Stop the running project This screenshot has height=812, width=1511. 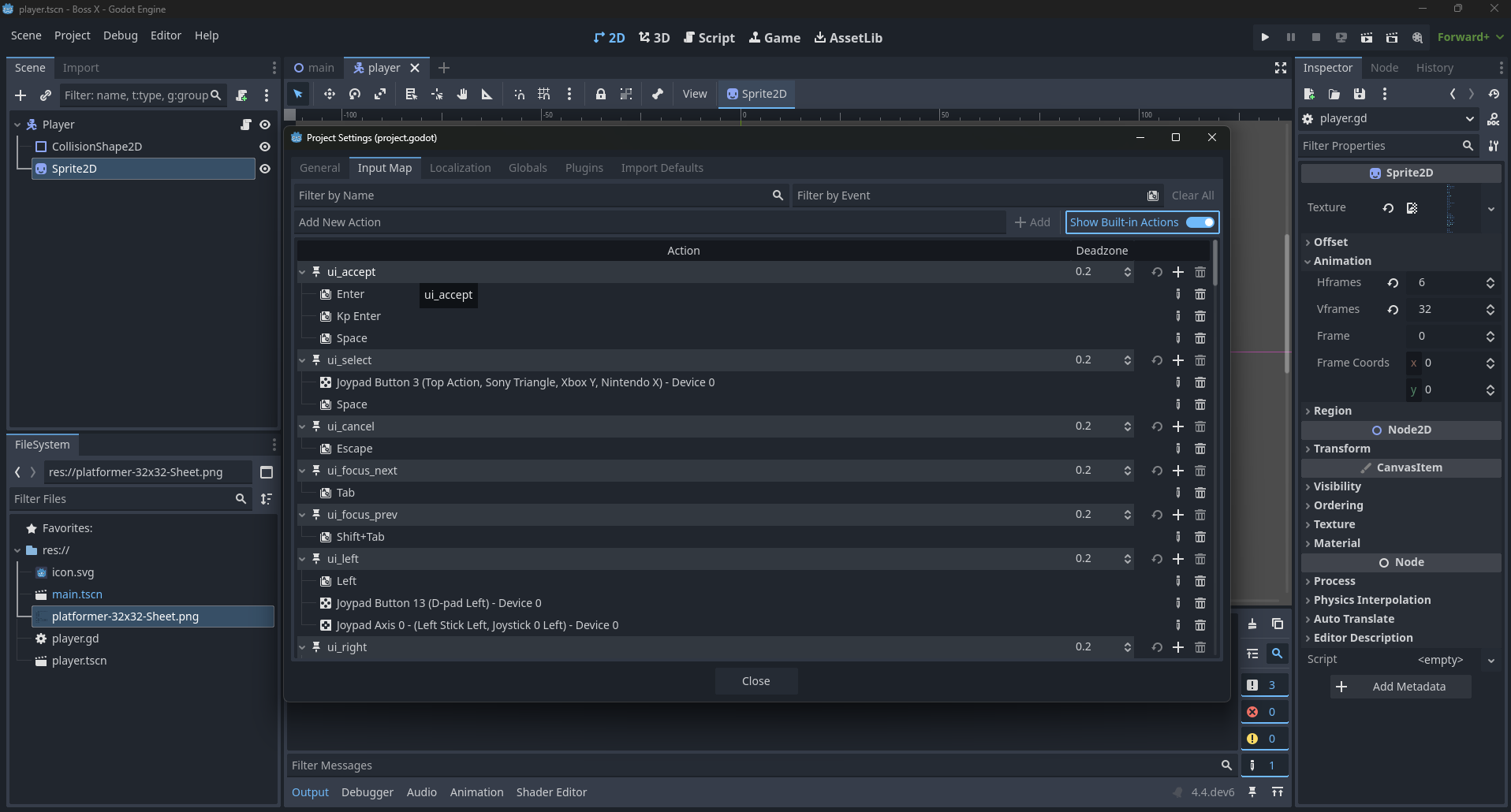pos(1315,37)
